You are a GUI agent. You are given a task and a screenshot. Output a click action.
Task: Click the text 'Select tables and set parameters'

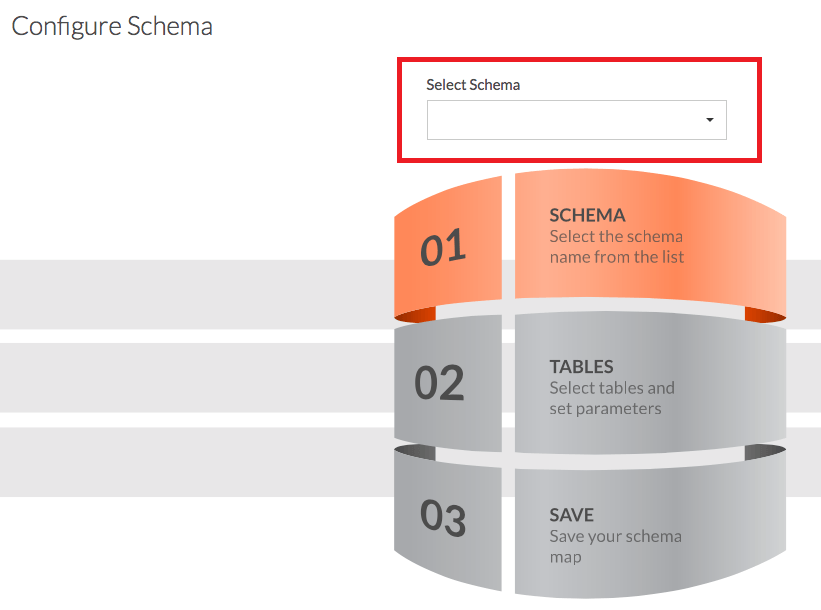tap(611, 397)
